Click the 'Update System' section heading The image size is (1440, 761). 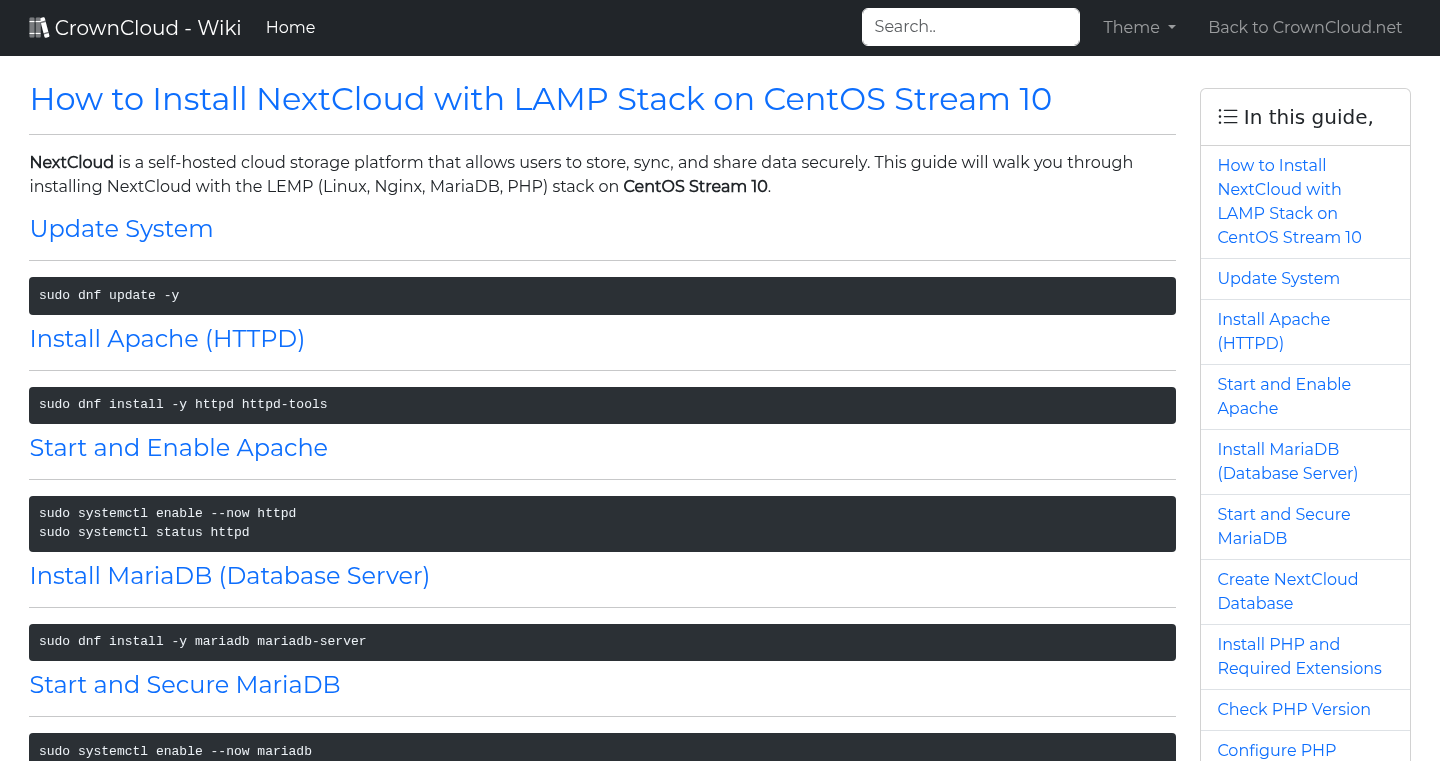click(x=121, y=229)
